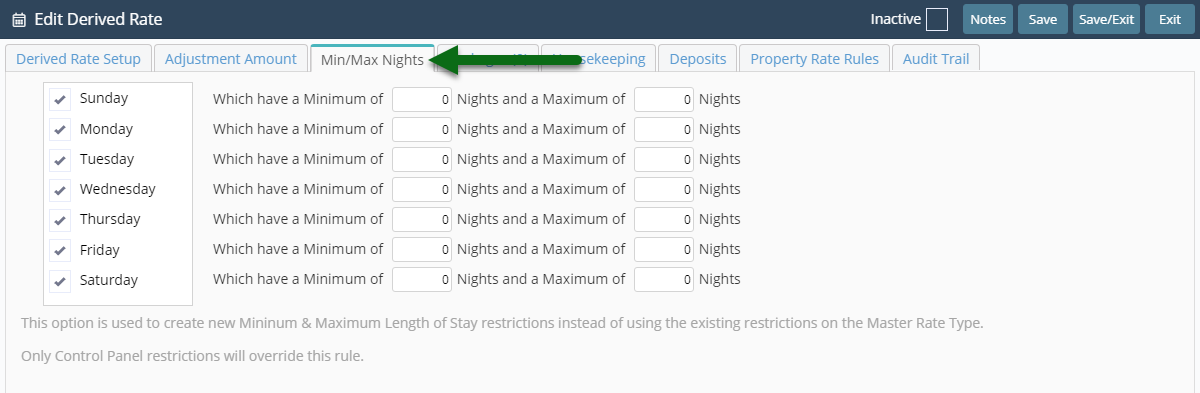Toggle the Inactive checkbox
The height and width of the screenshot is (393, 1200).
click(937, 19)
